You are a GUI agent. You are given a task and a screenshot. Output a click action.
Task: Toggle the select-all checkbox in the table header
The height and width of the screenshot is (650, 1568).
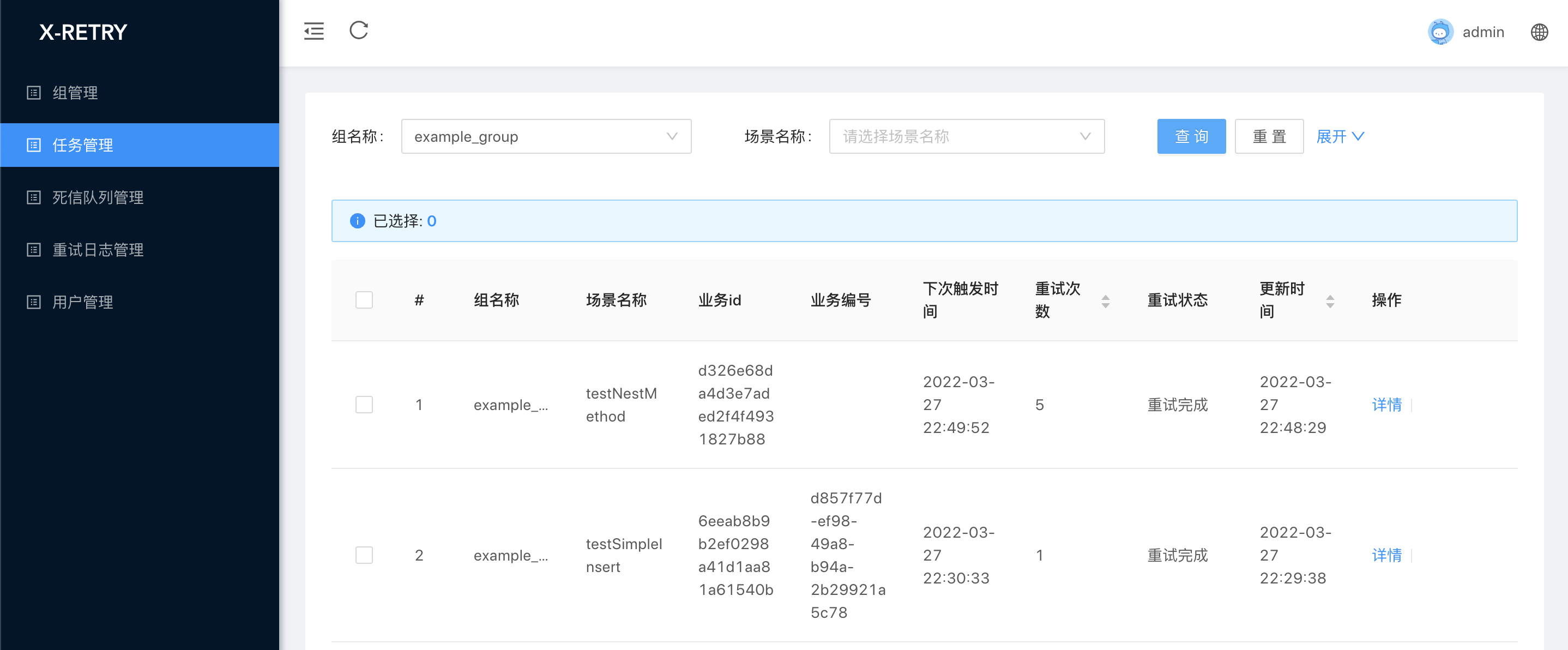(364, 300)
